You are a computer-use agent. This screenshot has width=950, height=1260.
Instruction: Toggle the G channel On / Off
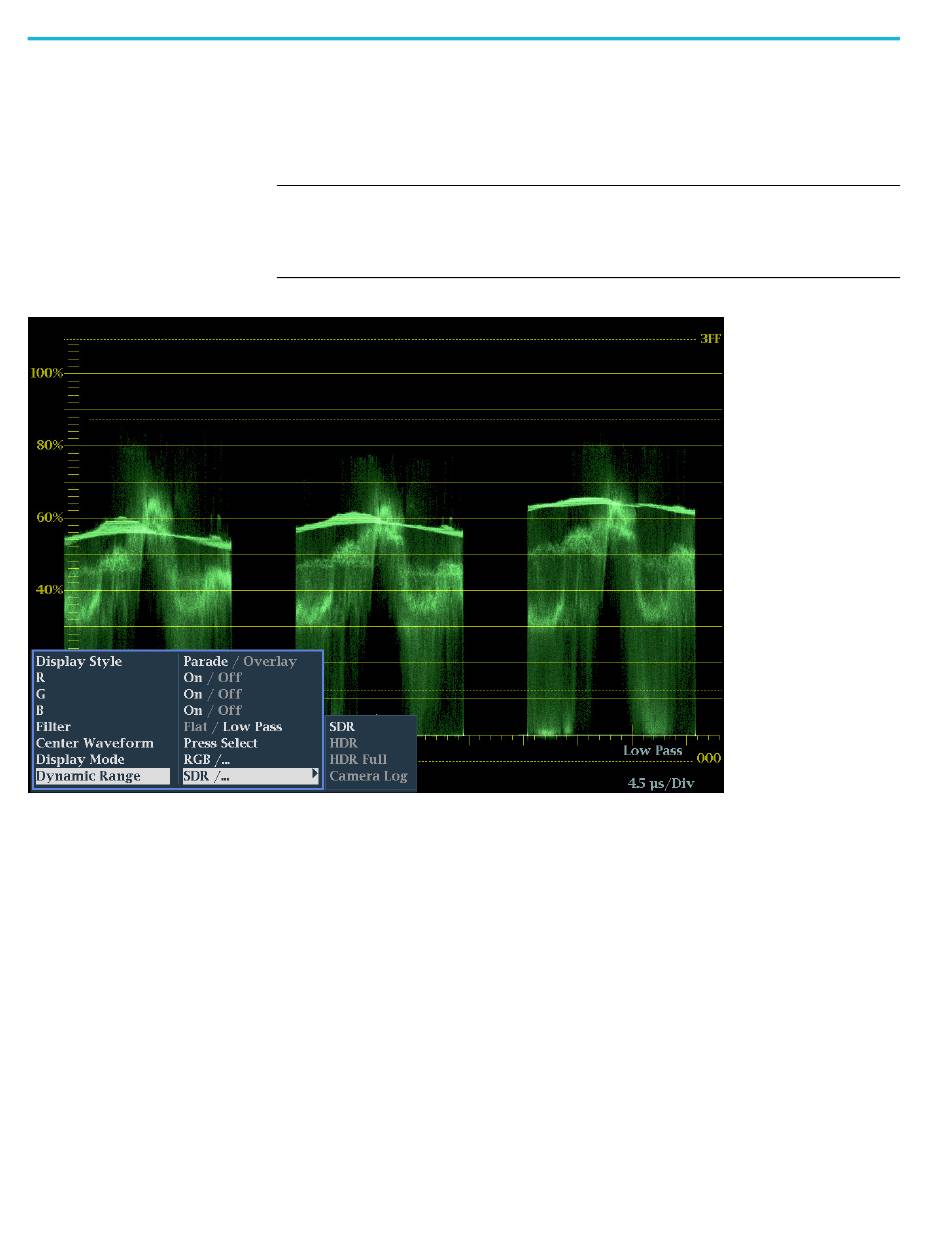pyautogui.click(x=212, y=694)
